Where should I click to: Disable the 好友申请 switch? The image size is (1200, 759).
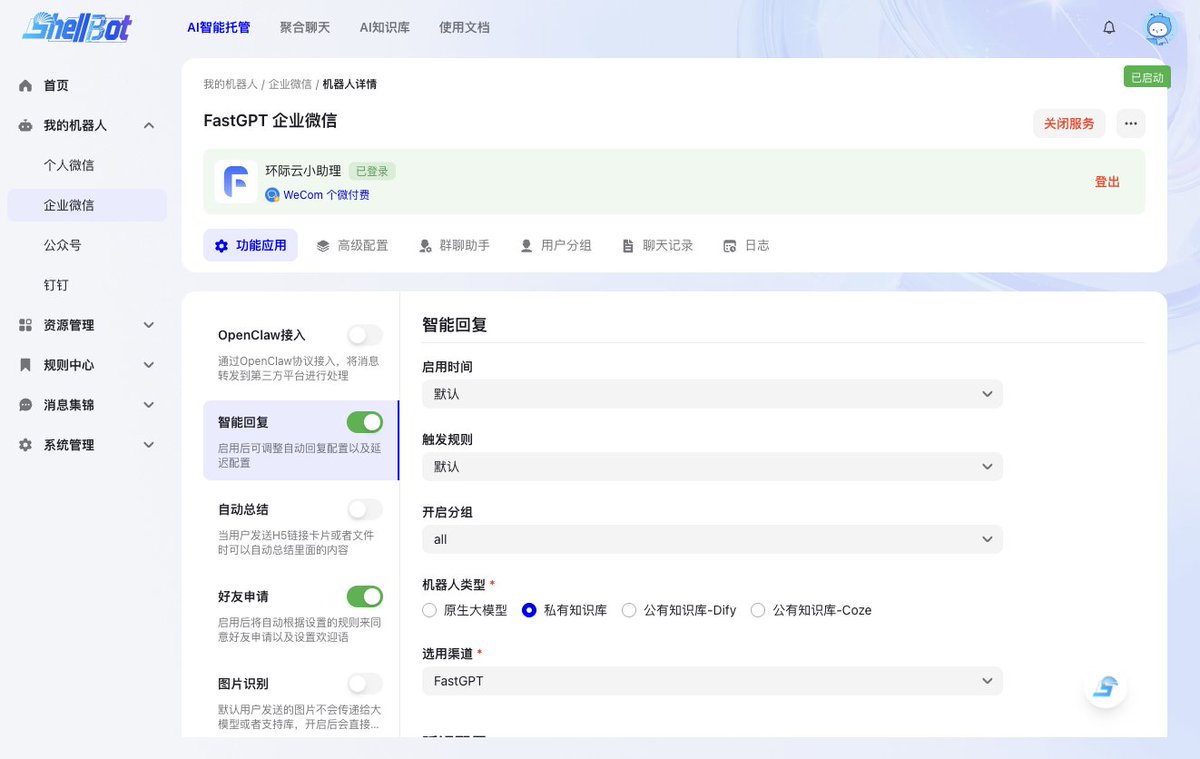[x=365, y=597]
